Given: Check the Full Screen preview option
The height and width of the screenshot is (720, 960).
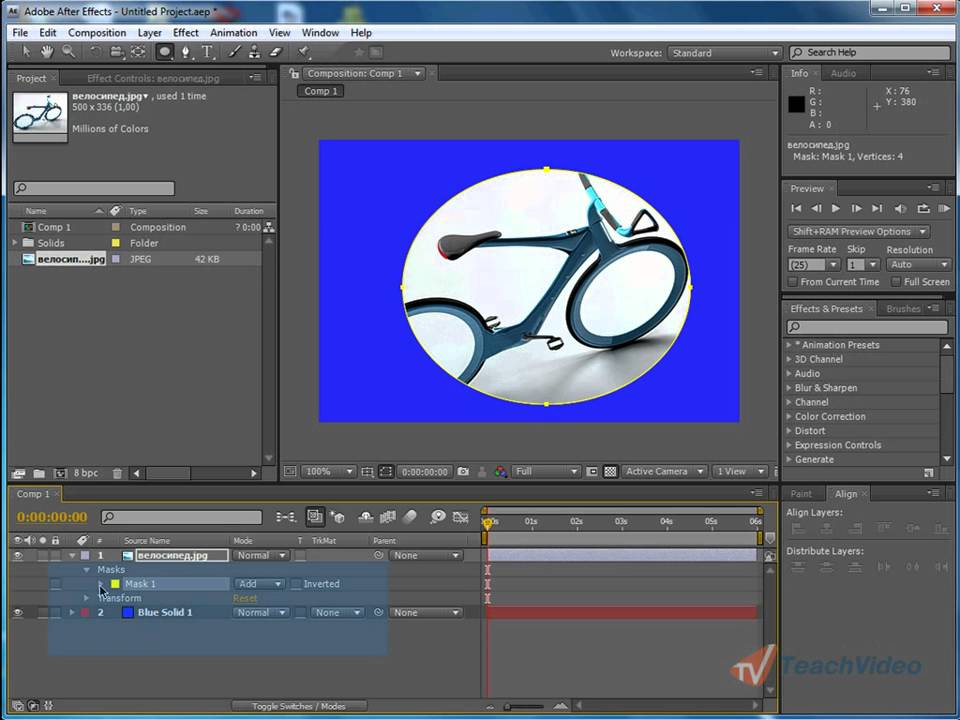Looking at the screenshot, I should click(896, 282).
